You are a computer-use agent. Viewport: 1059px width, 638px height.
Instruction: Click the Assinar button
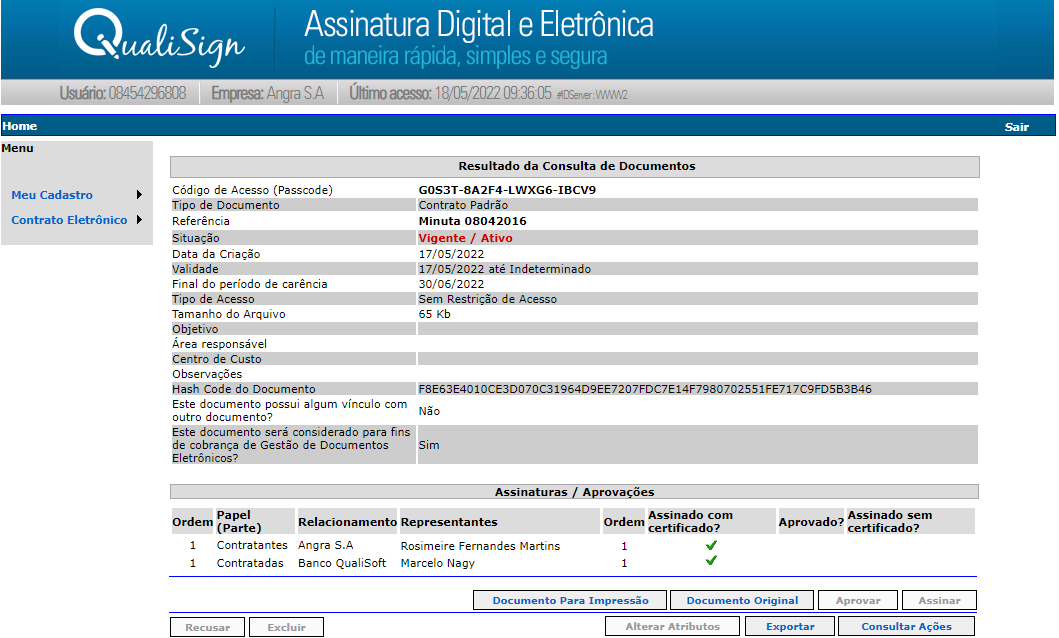tap(939, 600)
